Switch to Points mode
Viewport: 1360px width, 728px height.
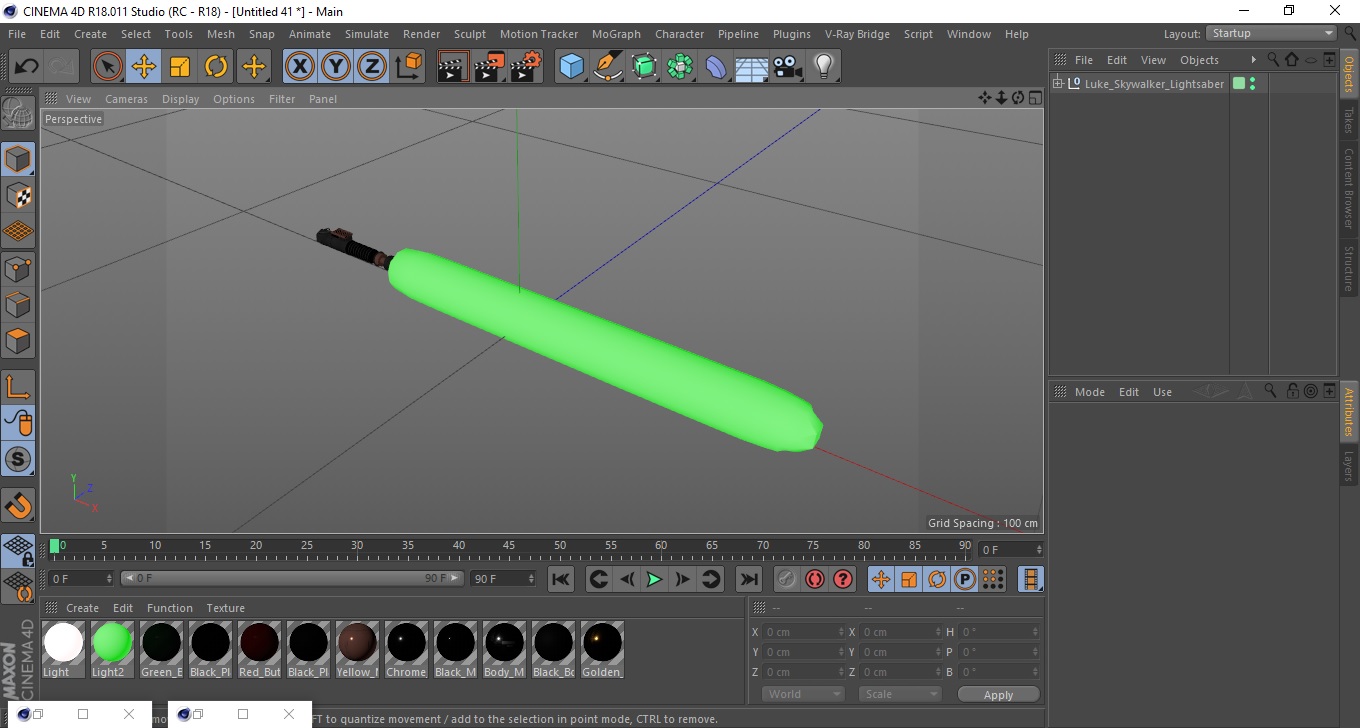(x=18, y=268)
